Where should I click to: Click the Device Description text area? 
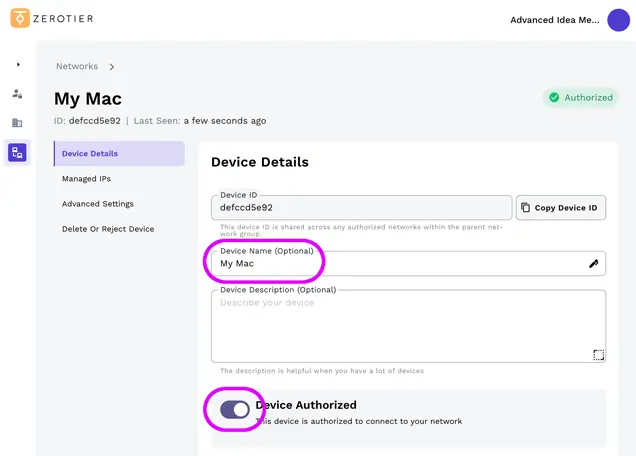(x=408, y=326)
